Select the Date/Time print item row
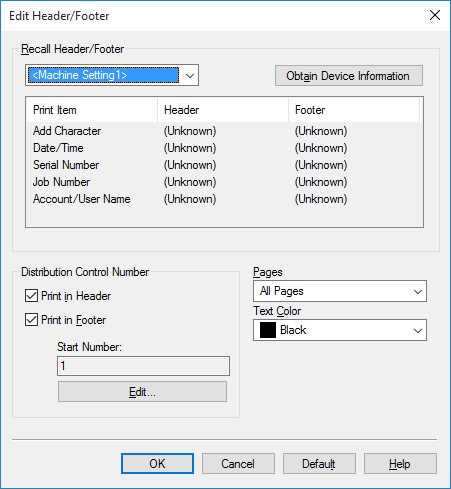Image resolution: width=451 pixels, height=489 pixels. click(x=223, y=148)
